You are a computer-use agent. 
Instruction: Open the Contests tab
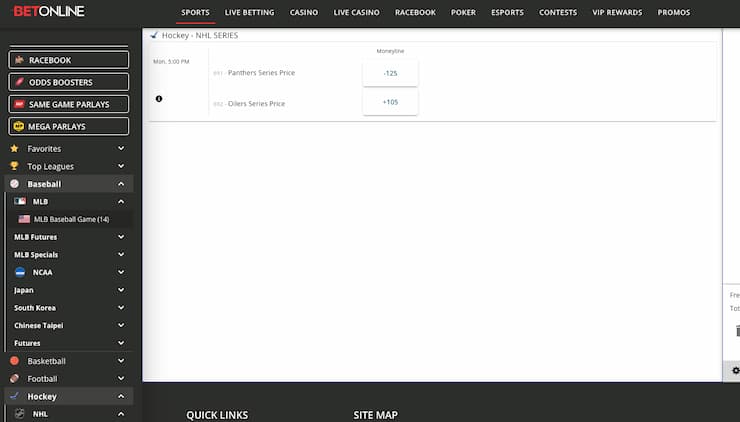(x=558, y=12)
